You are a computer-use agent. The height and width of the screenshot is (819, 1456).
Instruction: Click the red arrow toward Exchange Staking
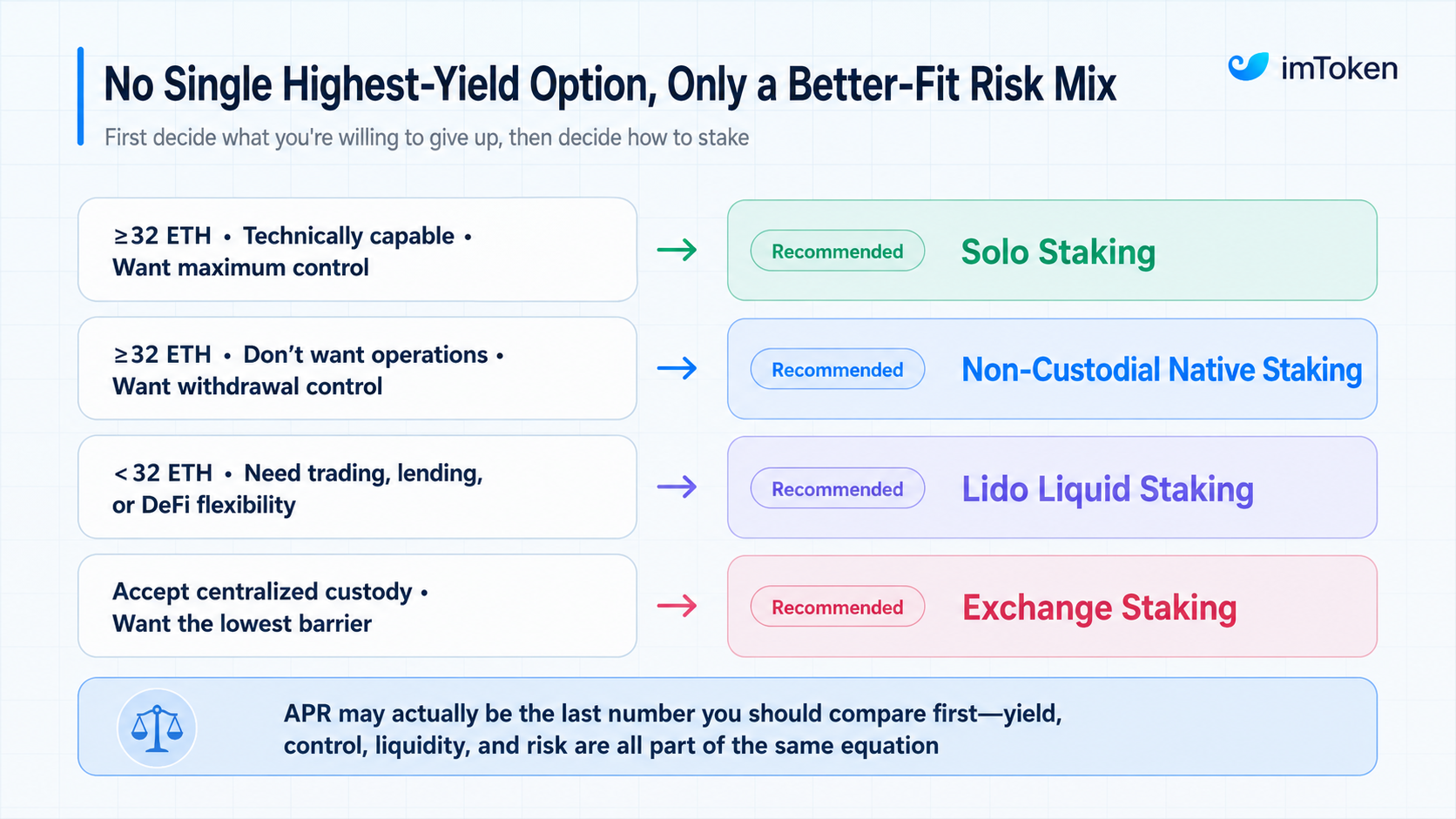[x=677, y=606]
